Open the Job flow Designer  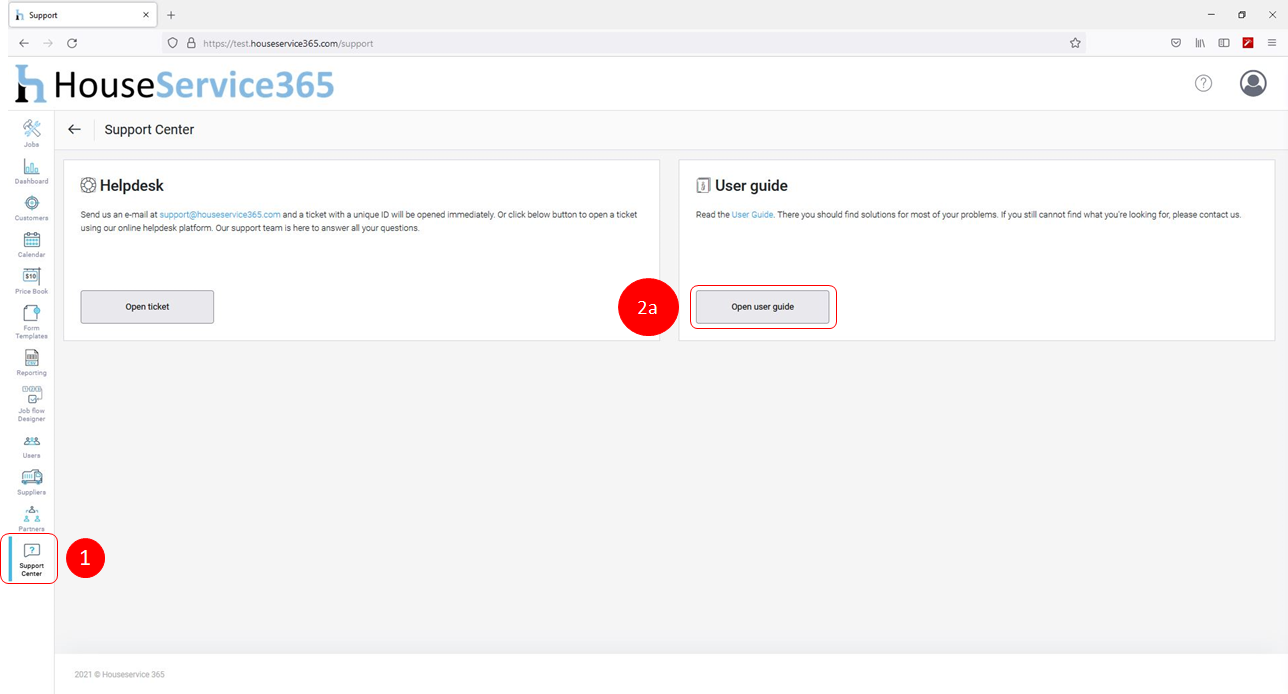click(x=31, y=404)
